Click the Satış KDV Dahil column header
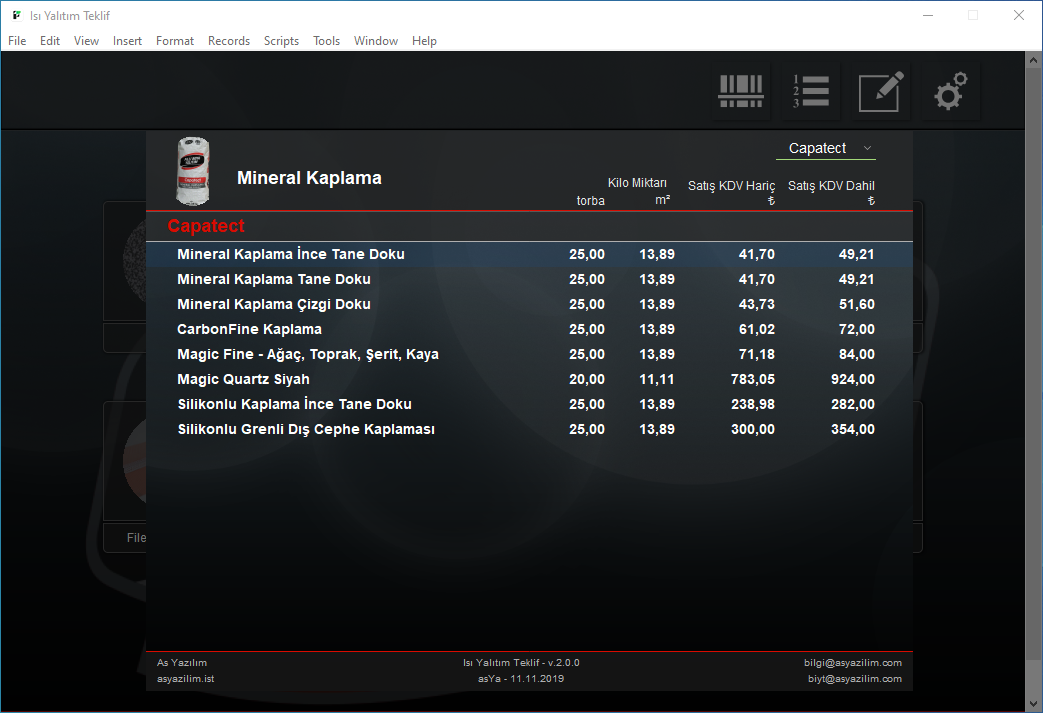Image resolution: width=1043 pixels, height=713 pixels. click(x=831, y=186)
